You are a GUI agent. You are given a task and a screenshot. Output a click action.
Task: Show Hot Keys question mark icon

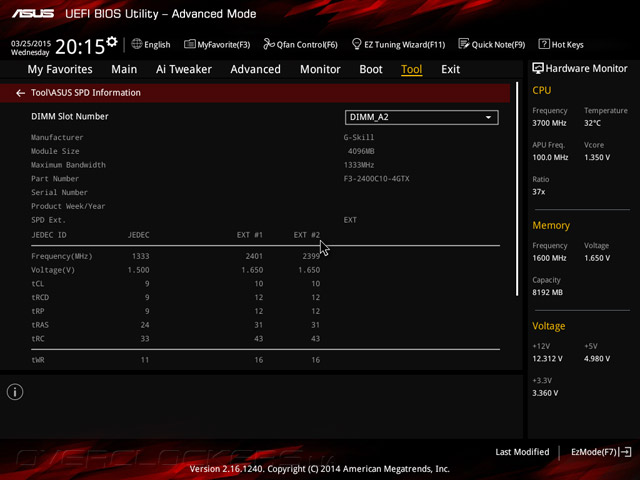544,44
